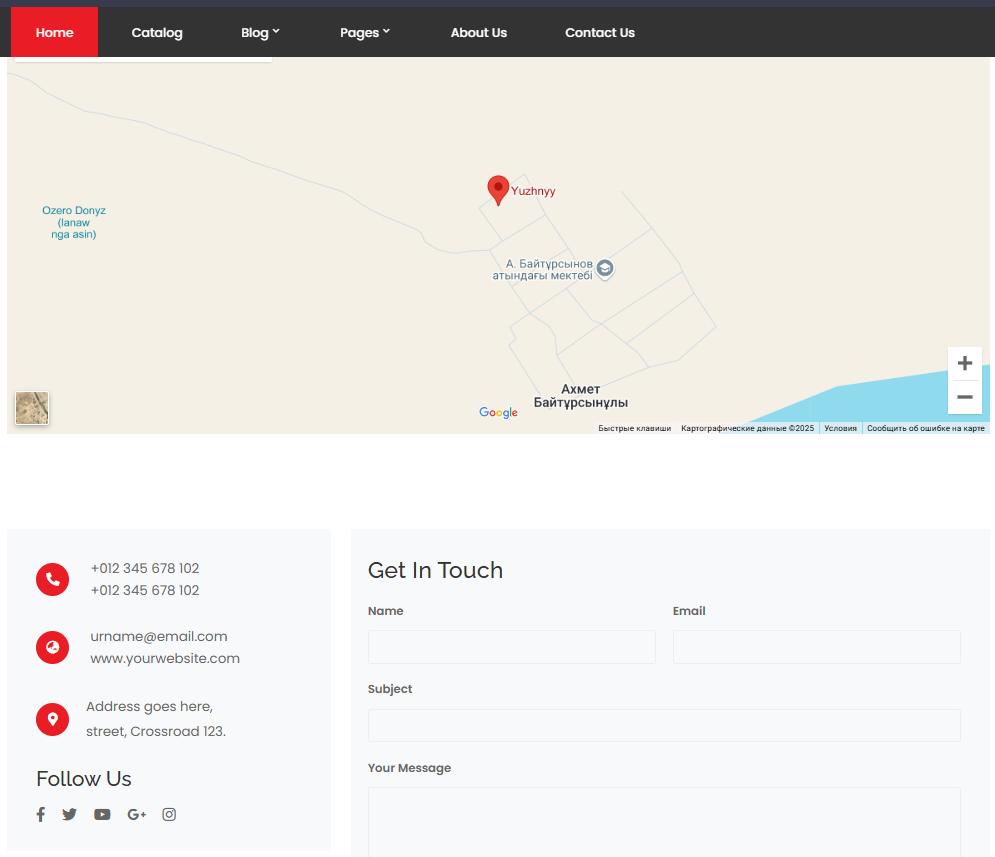Focus the Email input field

click(816, 647)
